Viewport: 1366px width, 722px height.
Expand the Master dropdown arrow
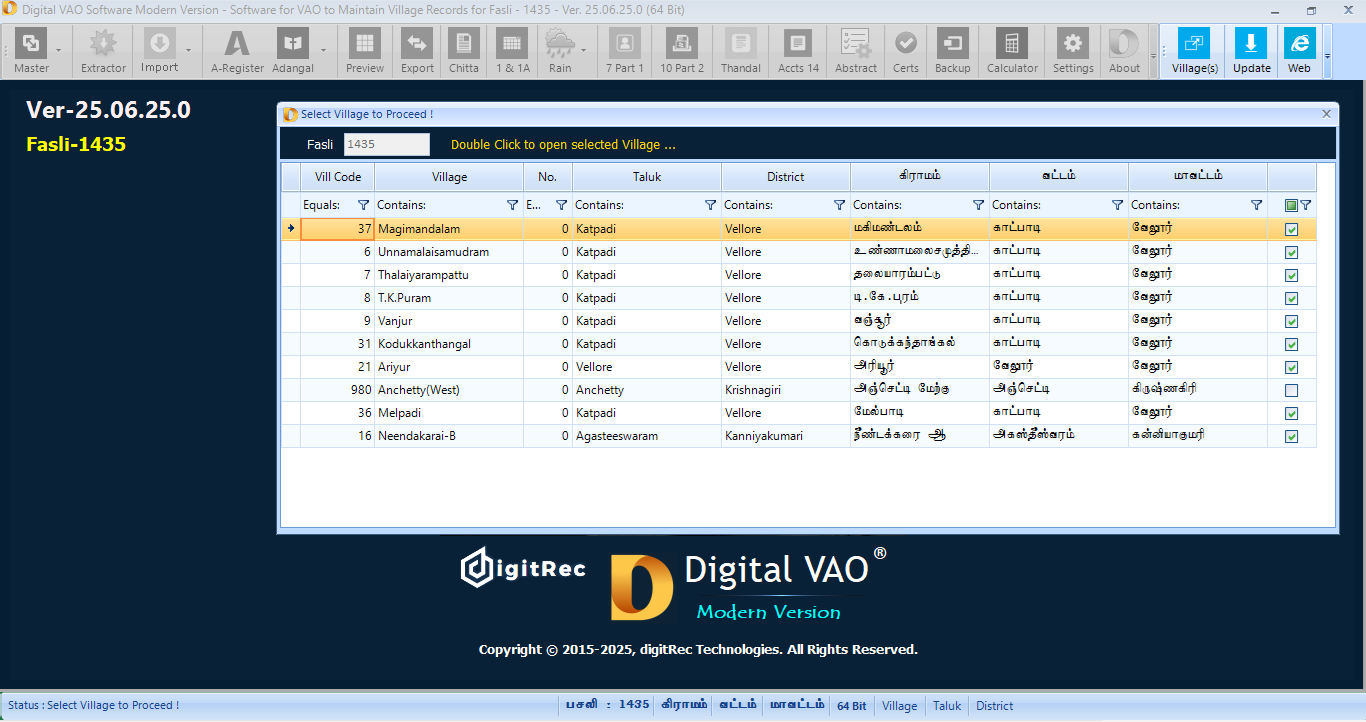[x=58, y=50]
